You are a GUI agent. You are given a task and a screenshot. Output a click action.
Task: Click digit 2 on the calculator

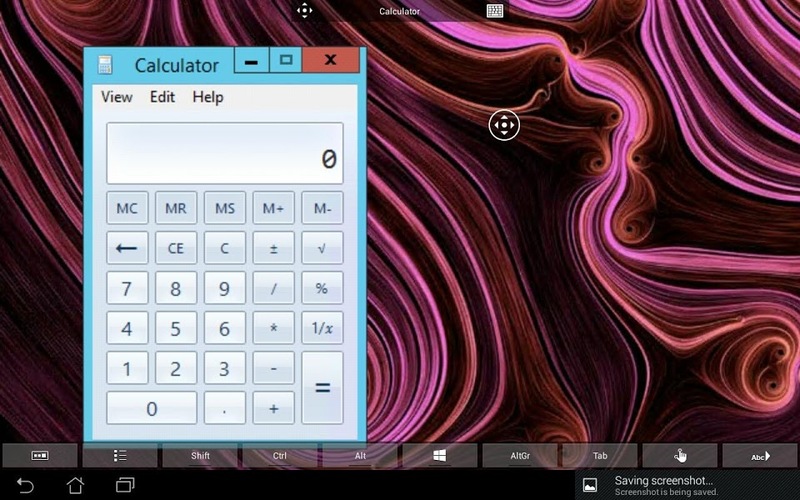point(176,368)
